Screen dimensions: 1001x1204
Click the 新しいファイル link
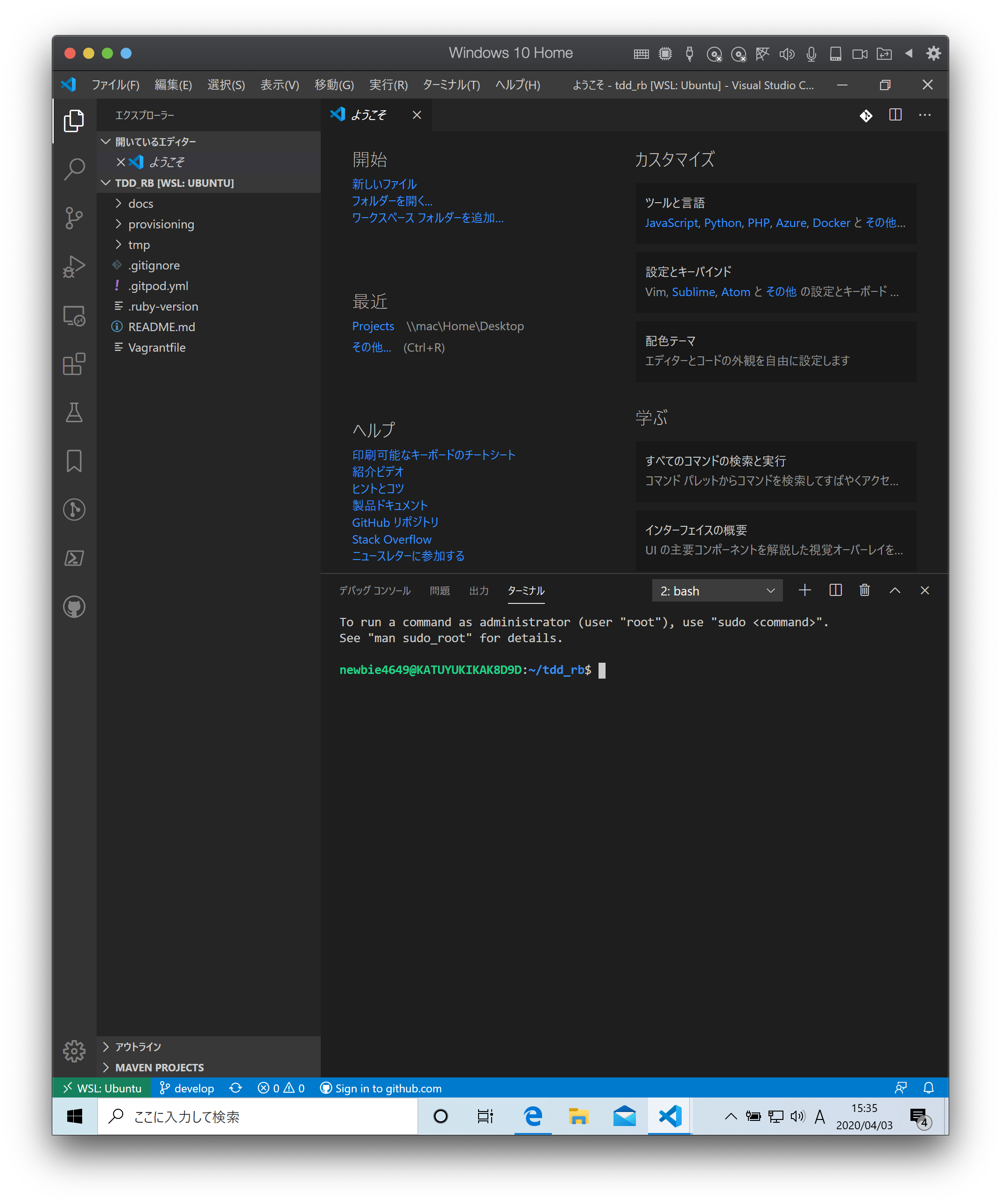(384, 184)
